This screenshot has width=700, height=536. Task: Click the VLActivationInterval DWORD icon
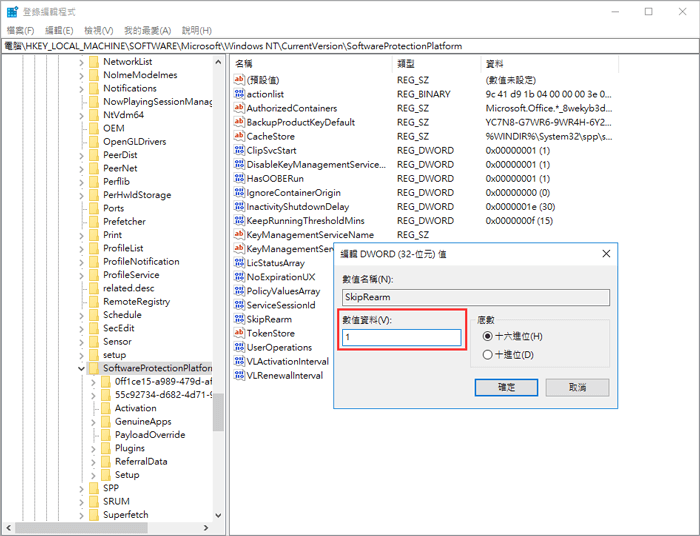pos(239,361)
